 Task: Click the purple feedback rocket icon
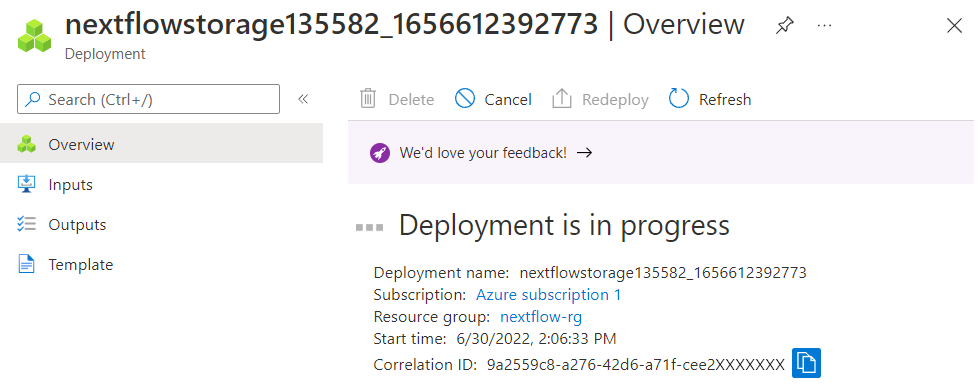tap(380, 152)
